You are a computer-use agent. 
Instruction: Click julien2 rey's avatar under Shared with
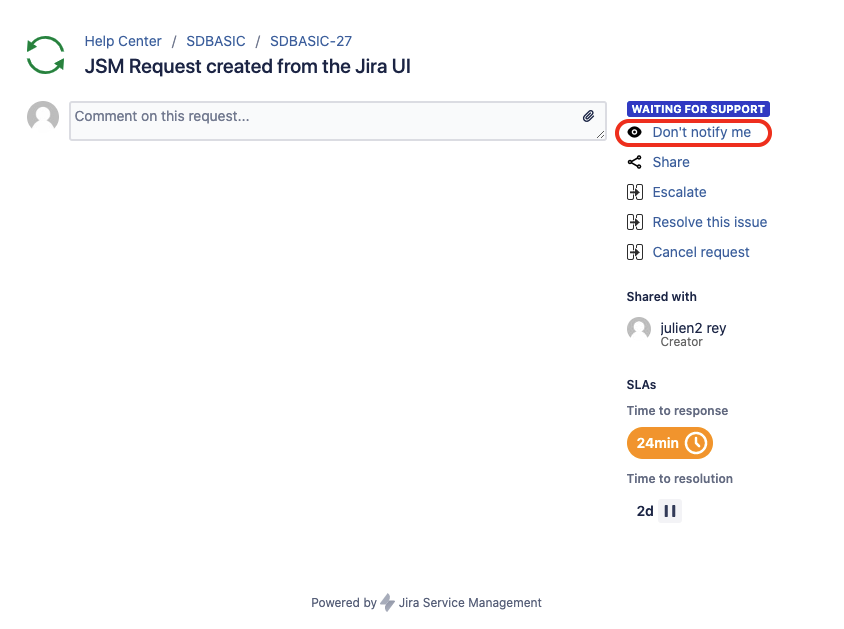tap(639, 329)
